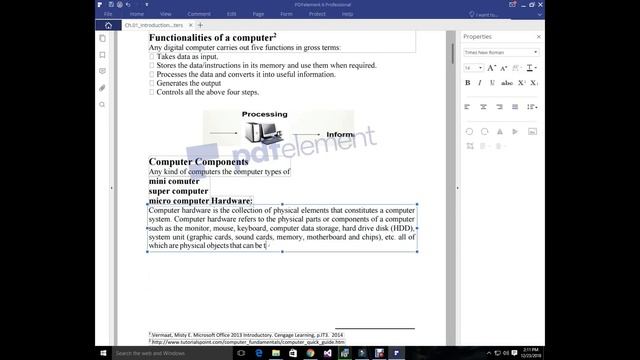Open the File menu
Image resolution: width=640 pixels, height=360 pixels.
point(108,14)
